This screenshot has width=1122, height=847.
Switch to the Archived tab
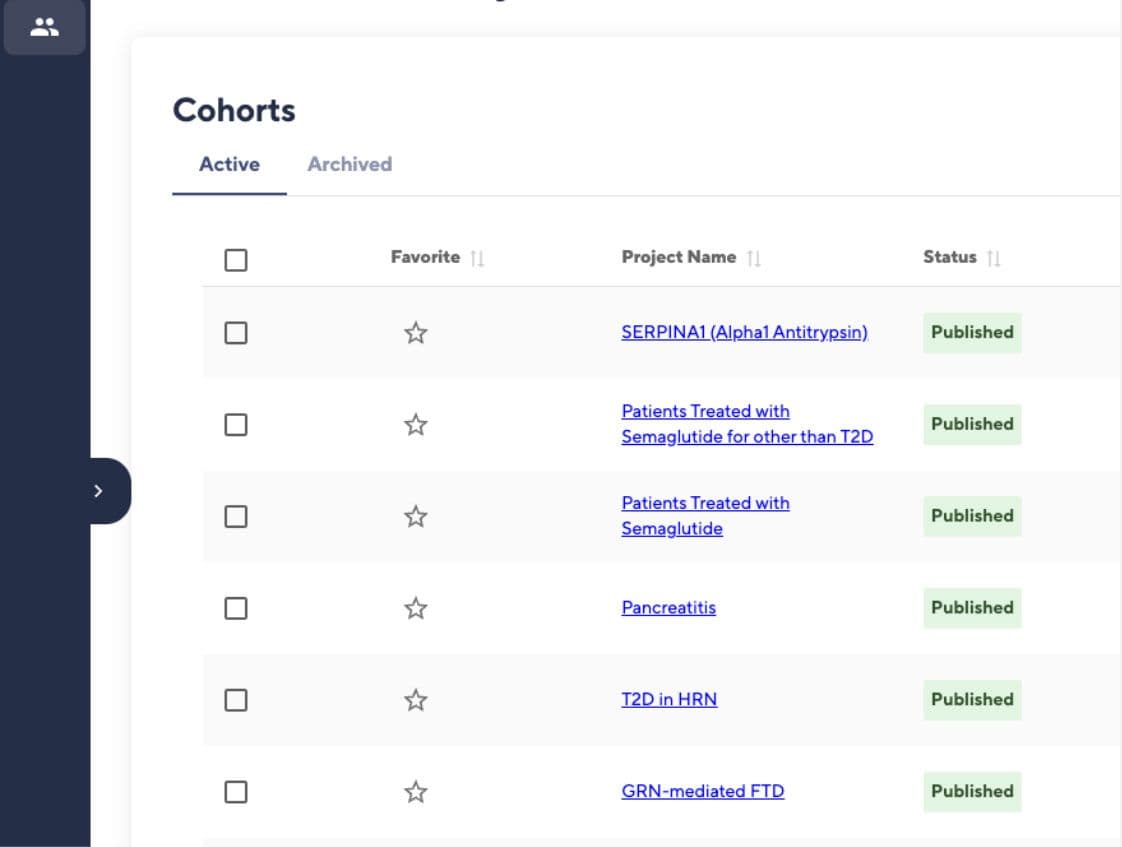tap(349, 164)
